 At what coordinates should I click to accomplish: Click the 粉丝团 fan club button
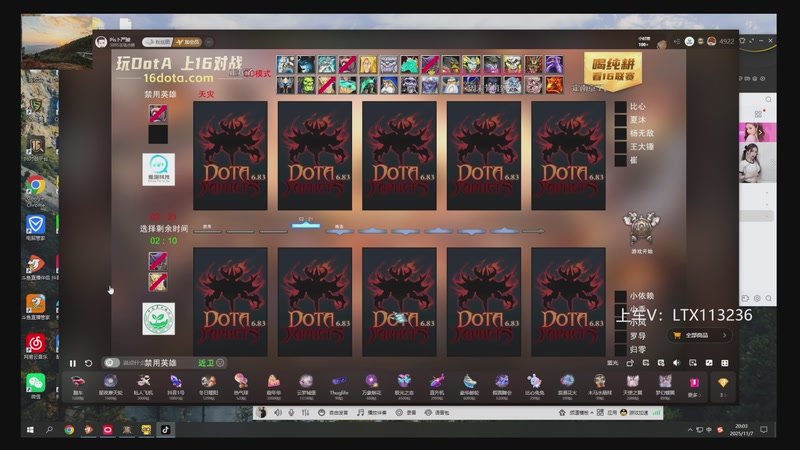tap(158, 42)
